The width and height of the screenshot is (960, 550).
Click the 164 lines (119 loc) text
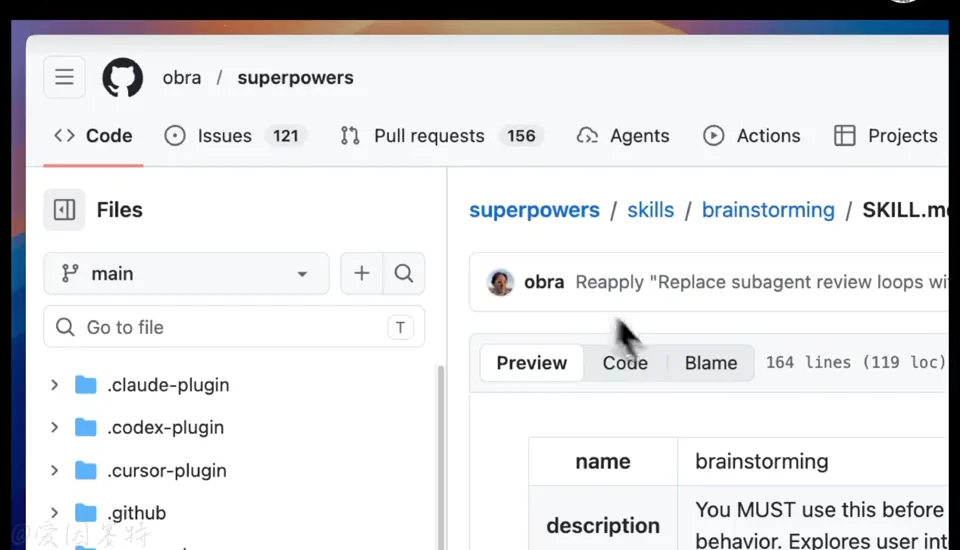856,362
